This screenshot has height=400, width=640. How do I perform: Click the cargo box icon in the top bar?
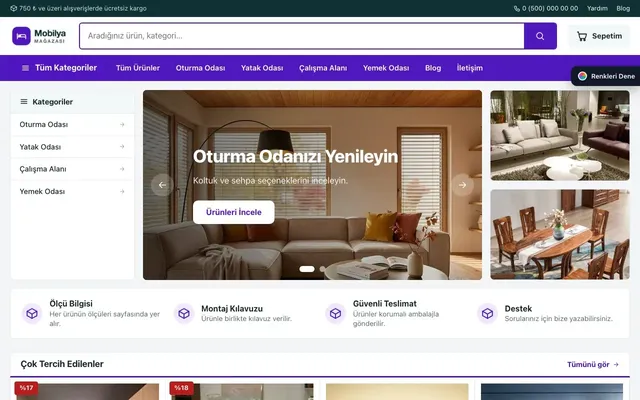(13, 8)
